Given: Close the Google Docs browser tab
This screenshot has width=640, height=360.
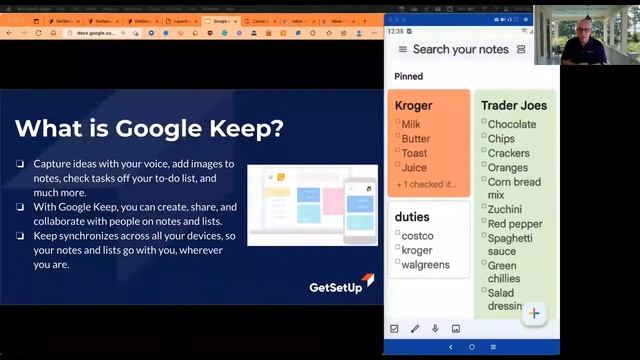Looking at the screenshot, I should pyautogui.click(x=236, y=21).
